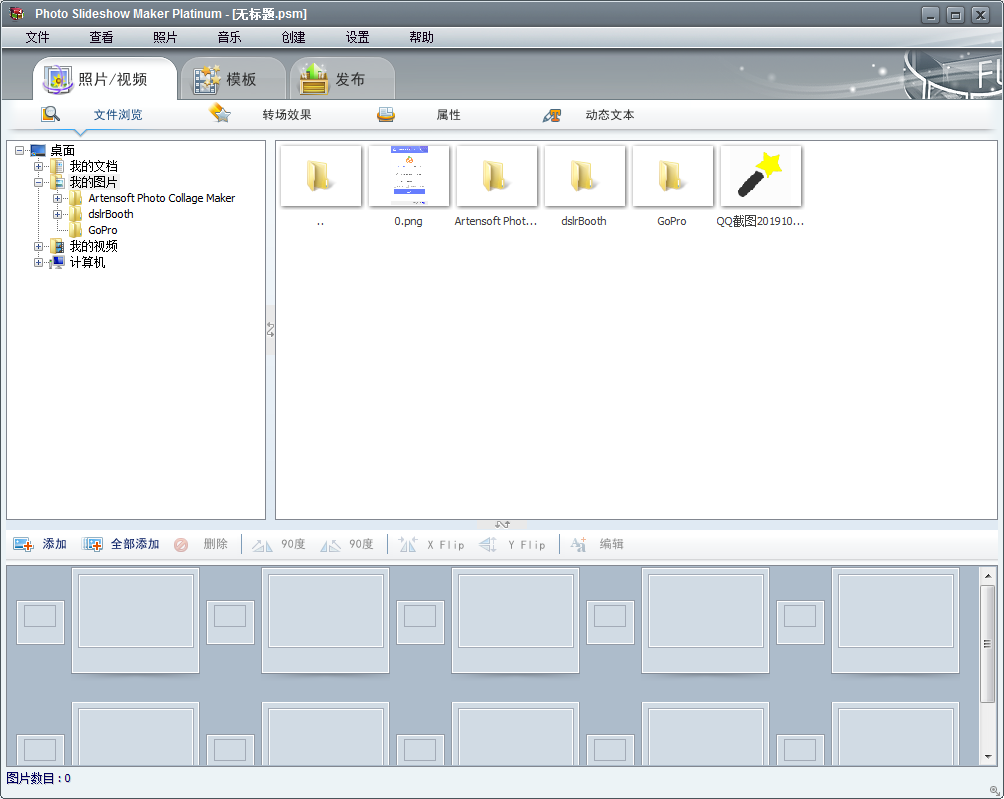Click the 转场效果 star icon

(x=220, y=113)
